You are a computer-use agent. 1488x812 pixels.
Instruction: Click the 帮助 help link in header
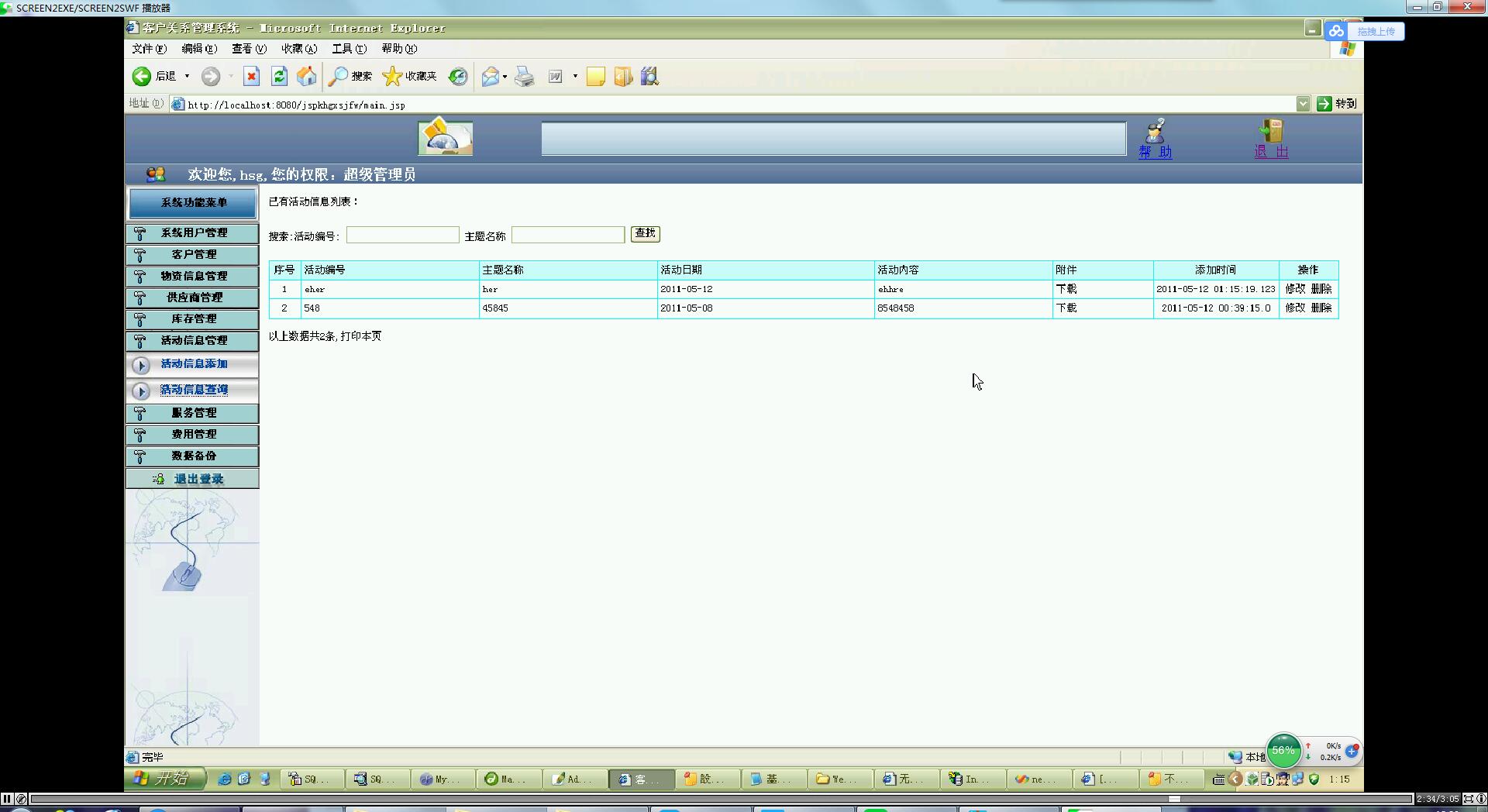pyautogui.click(x=1155, y=153)
